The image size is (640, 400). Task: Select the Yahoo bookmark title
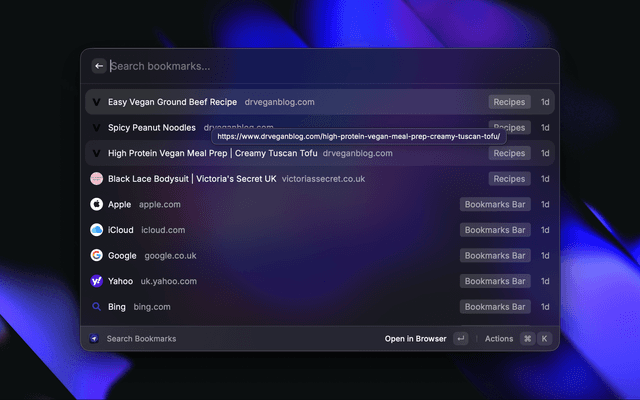click(120, 282)
